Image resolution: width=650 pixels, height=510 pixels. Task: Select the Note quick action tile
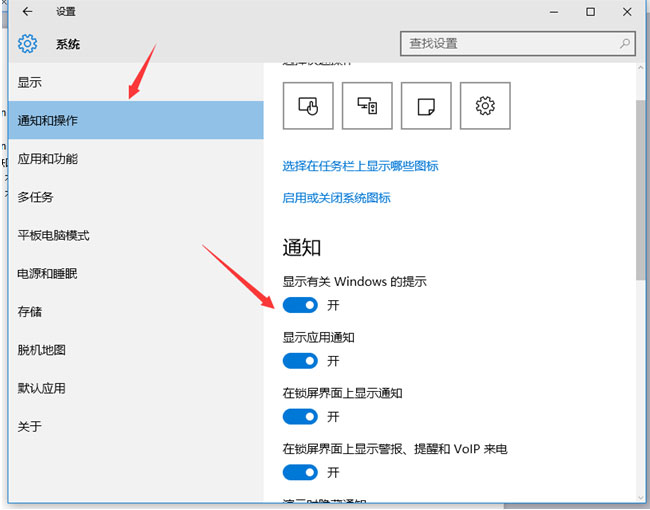(x=426, y=106)
